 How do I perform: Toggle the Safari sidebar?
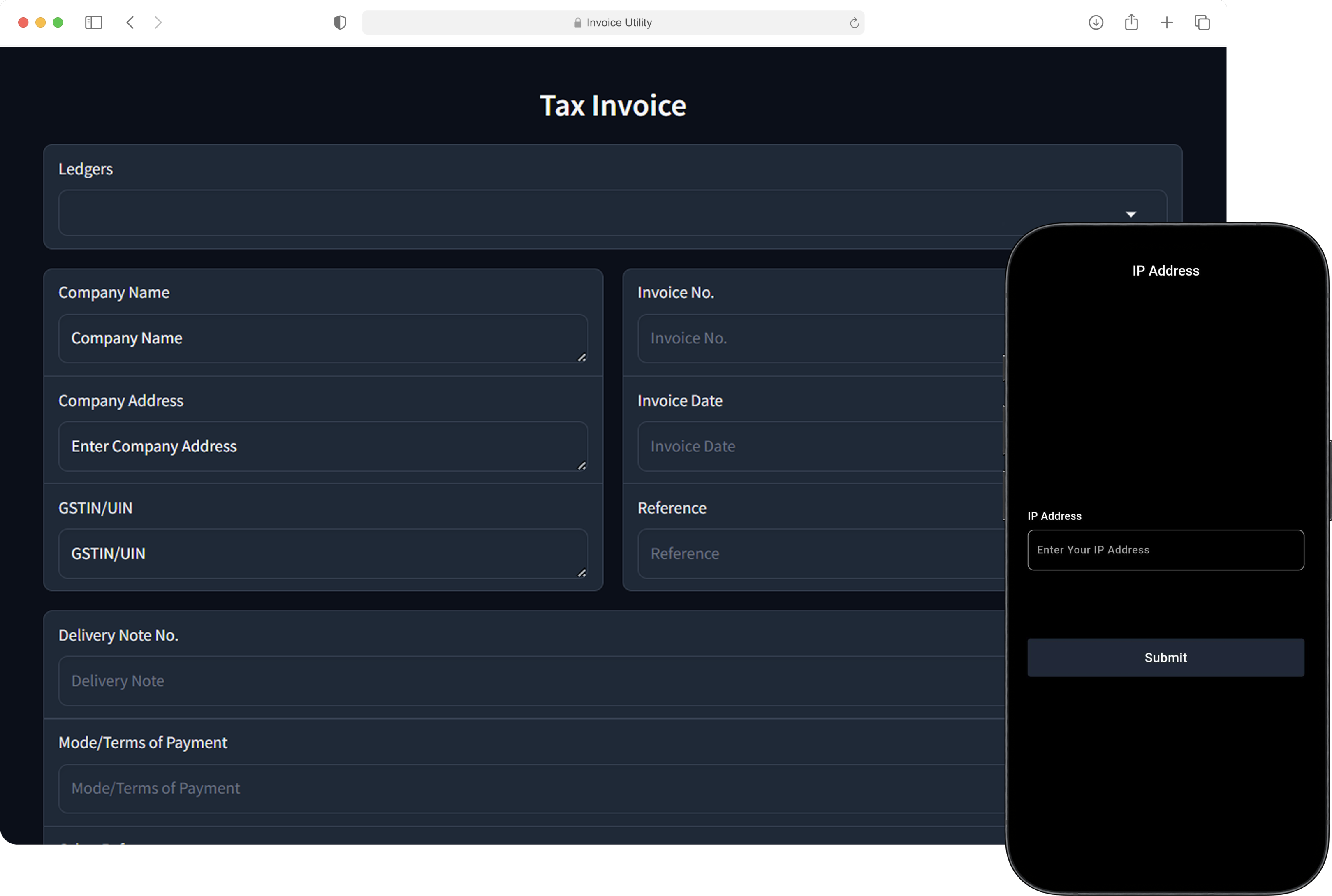pyautogui.click(x=94, y=22)
